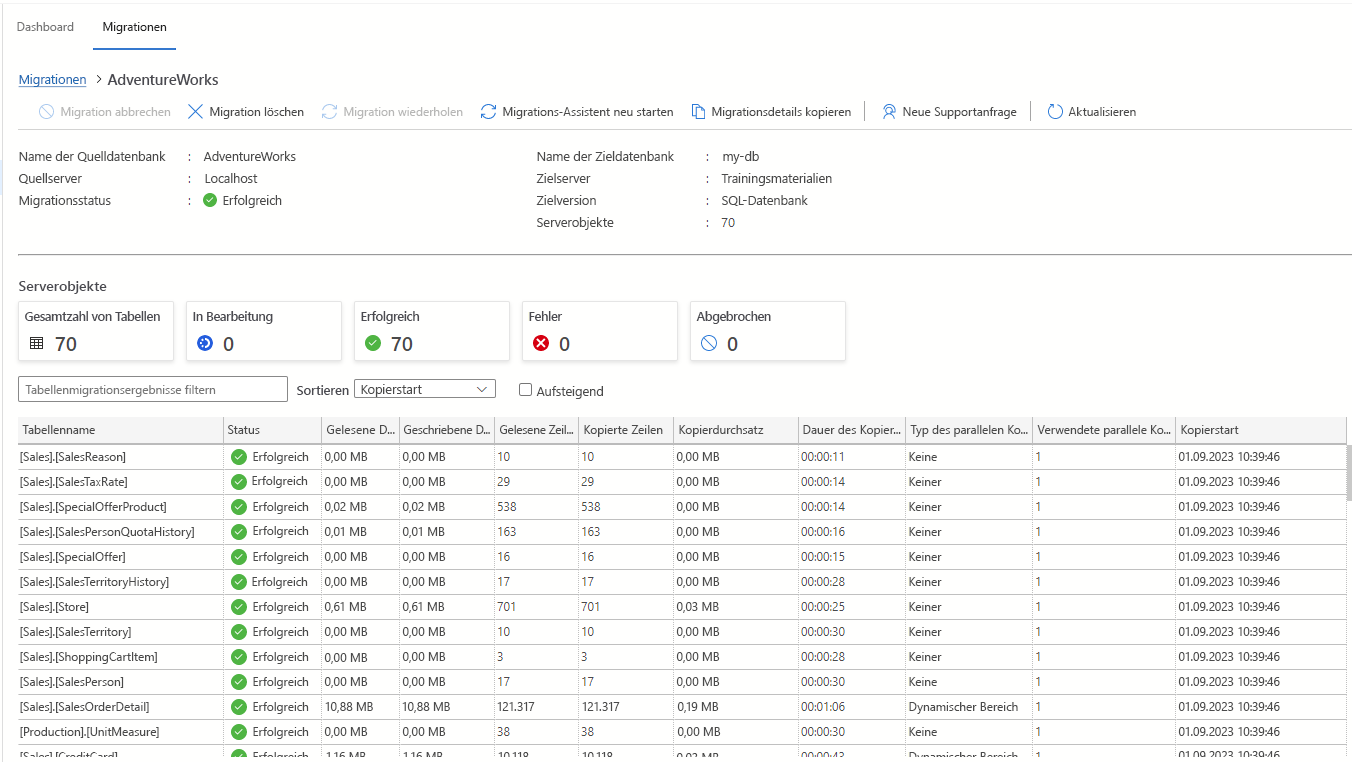The width and height of the screenshot is (1352, 762).
Task: Select the Abgebrochen prohibition icon
Action: tap(709, 342)
